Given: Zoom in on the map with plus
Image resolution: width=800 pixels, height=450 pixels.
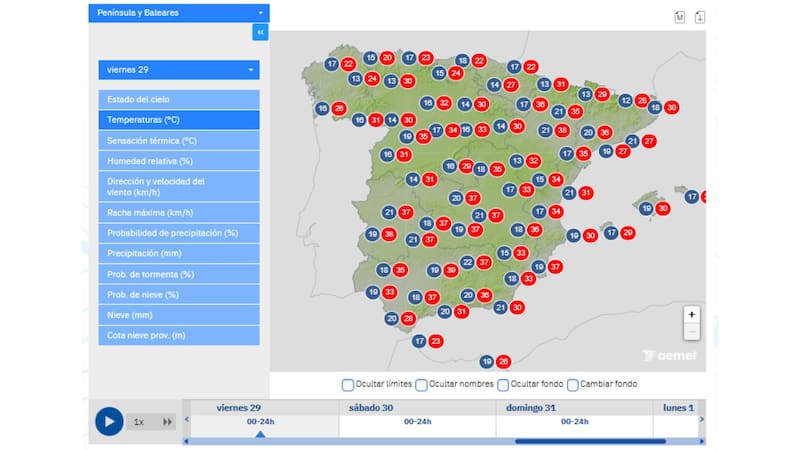Looking at the screenshot, I should pyautogui.click(x=691, y=314).
